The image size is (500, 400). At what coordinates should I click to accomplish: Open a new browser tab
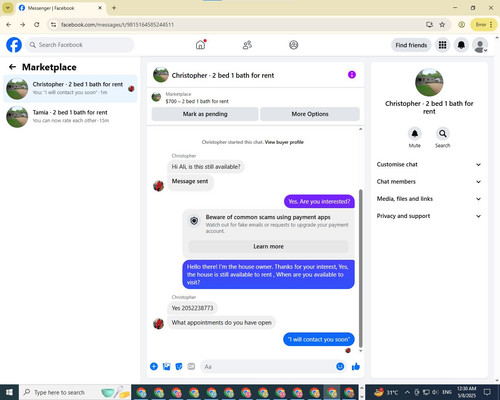(114, 8)
